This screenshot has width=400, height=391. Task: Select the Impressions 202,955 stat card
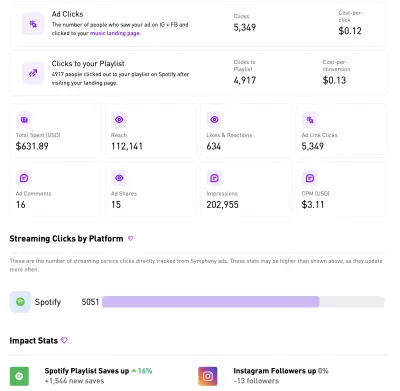246,190
